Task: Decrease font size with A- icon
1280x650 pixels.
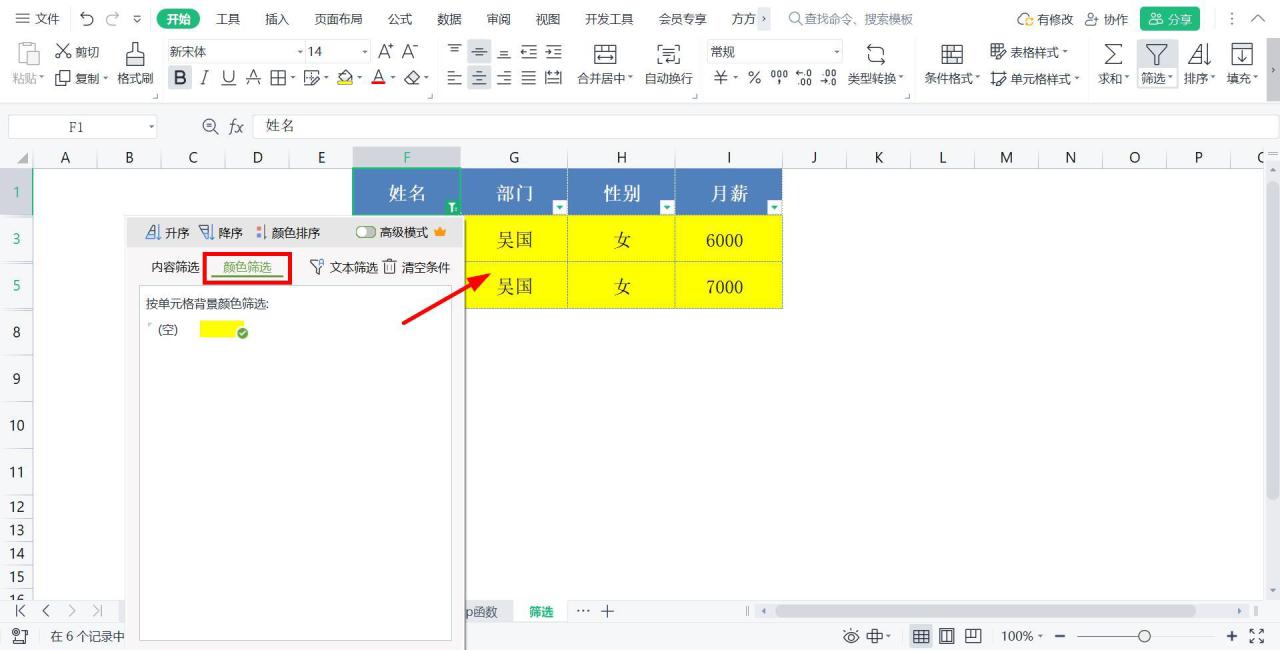Action: tap(409, 52)
